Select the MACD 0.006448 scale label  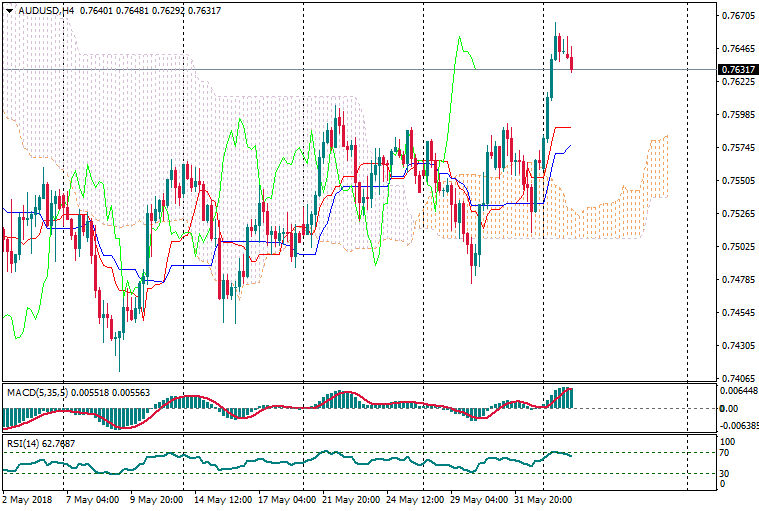click(x=737, y=392)
